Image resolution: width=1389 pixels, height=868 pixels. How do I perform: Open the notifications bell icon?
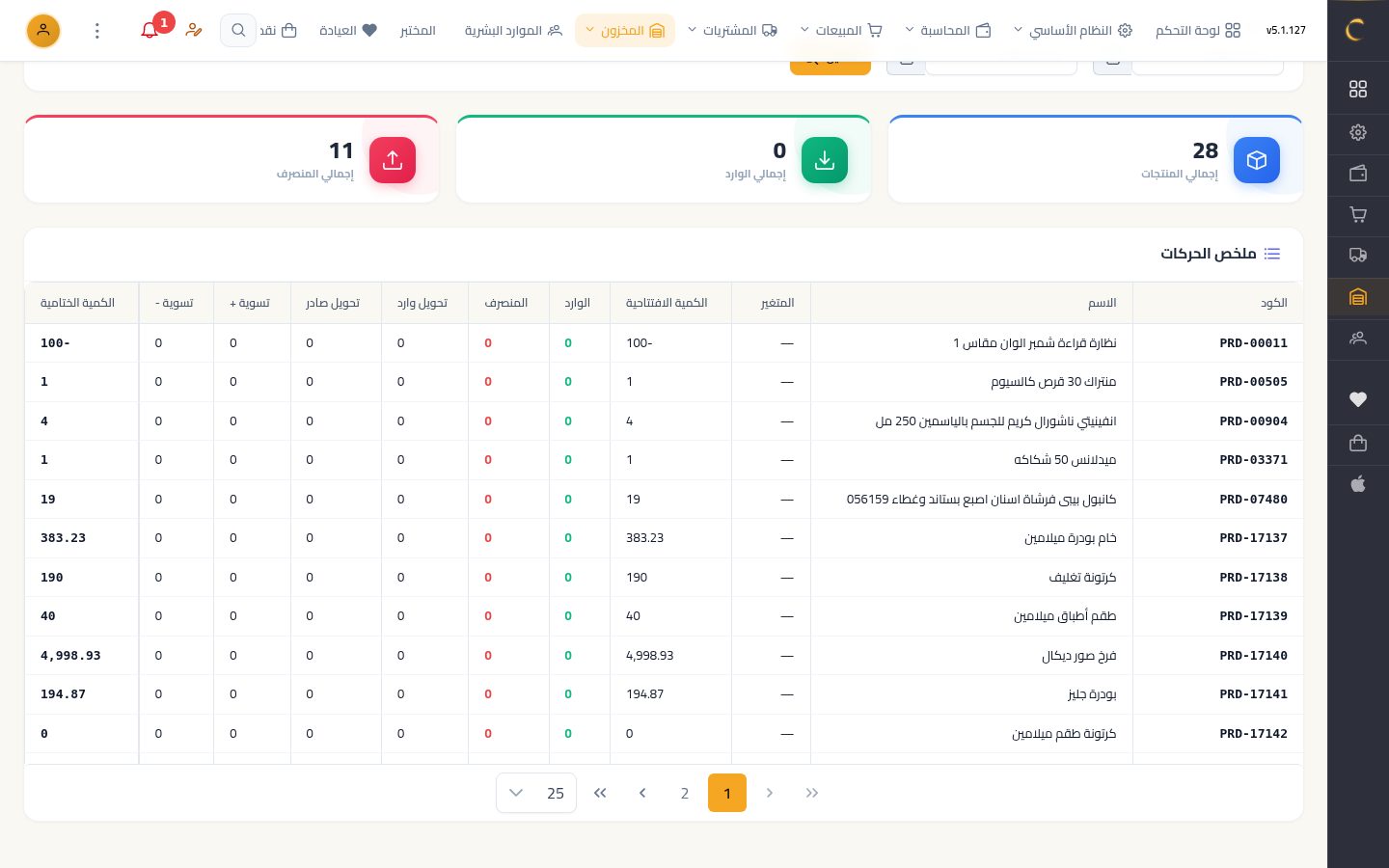coord(150,30)
